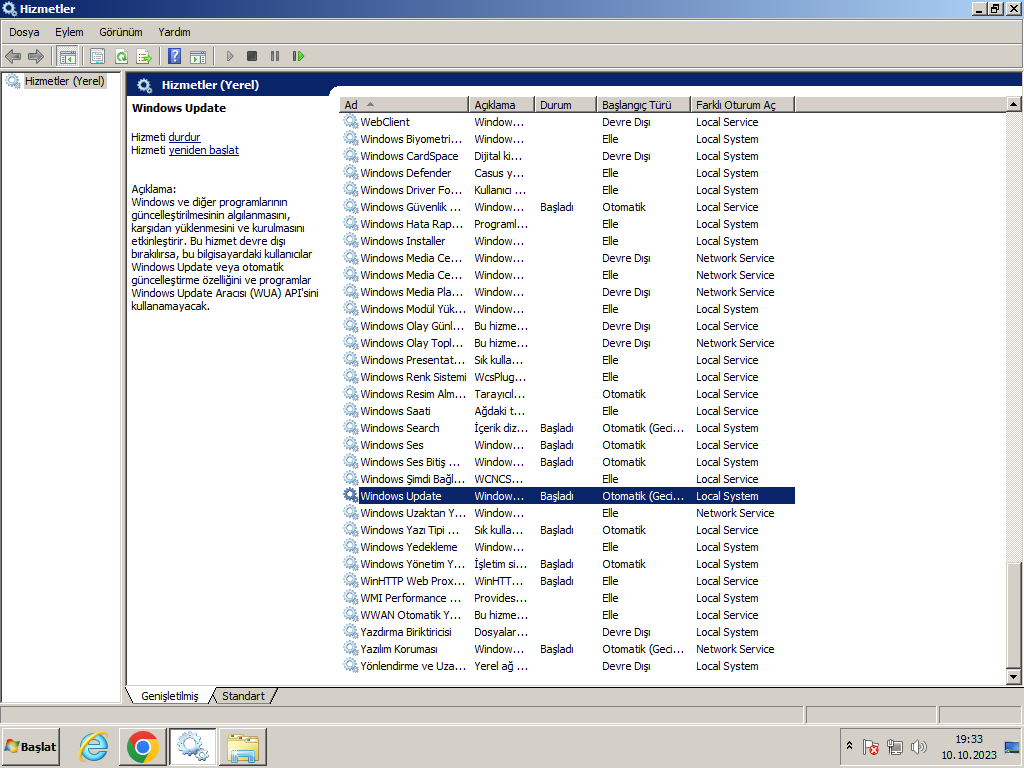Open the file explorer taskbar icon
This screenshot has height=768, width=1024.
click(x=243, y=746)
